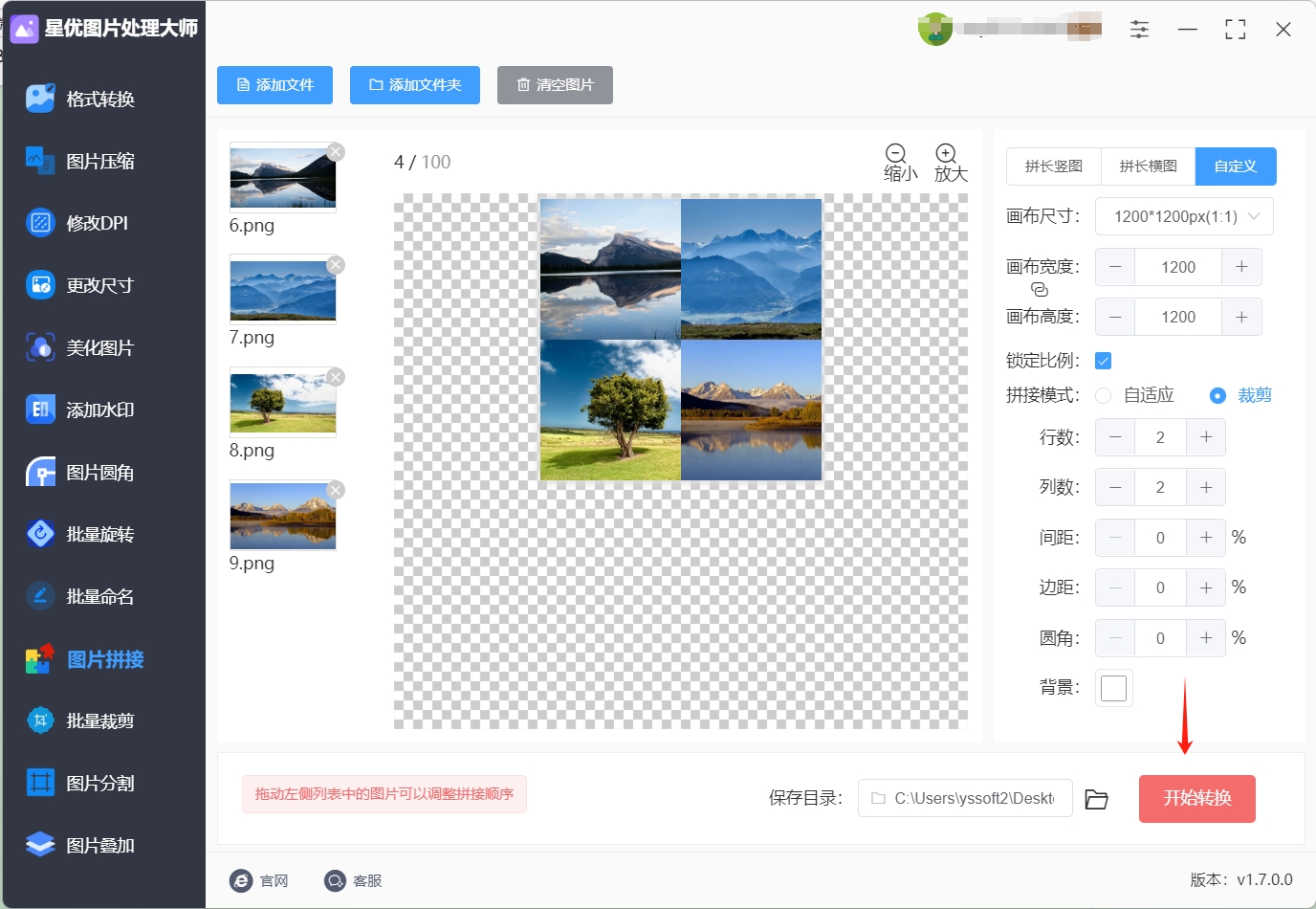Remove 6.png with its close icon
The height and width of the screenshot is (909, 1316).
(336, 152)
